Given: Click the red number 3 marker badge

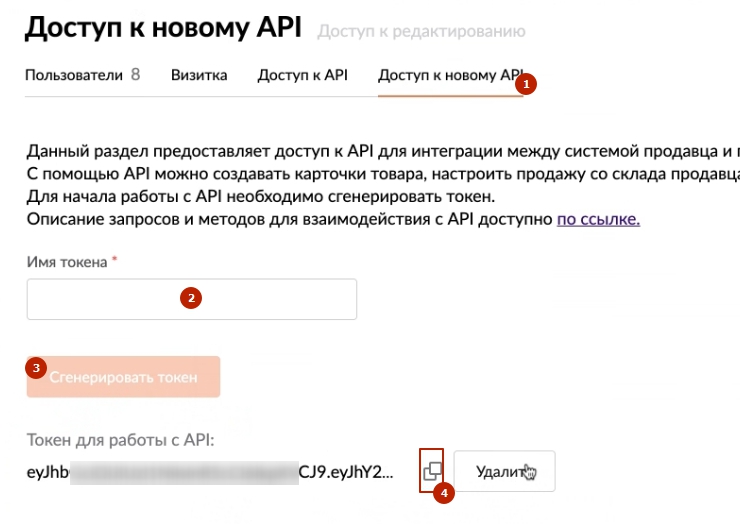Looking at the screenshot, I should tap(37, 369).
